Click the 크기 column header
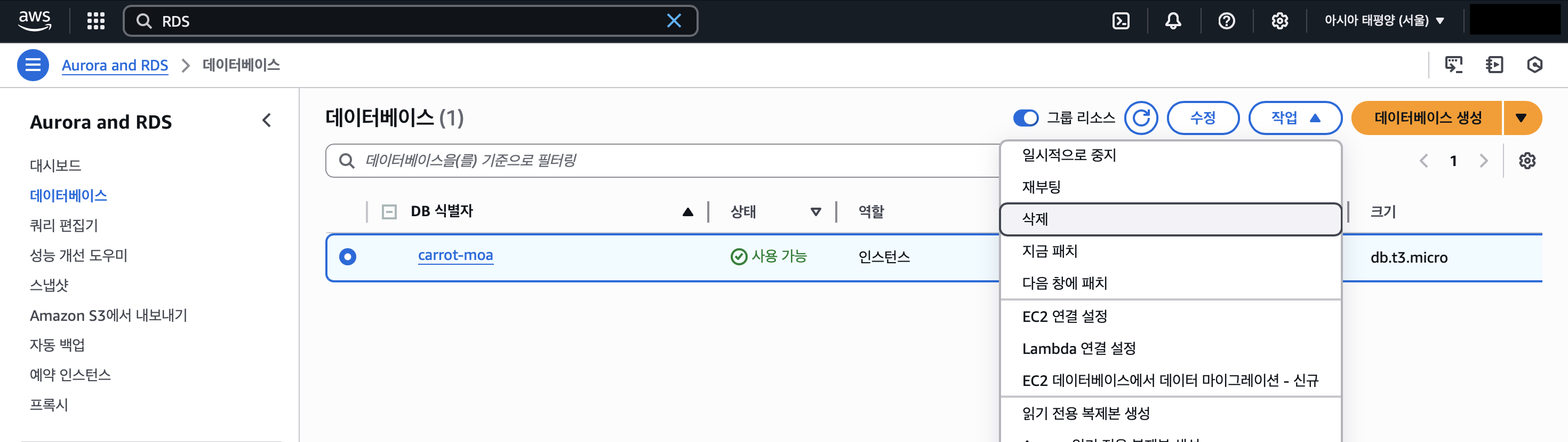The height and width of the screenshot is (442, 1568). tap(1382, 211)
